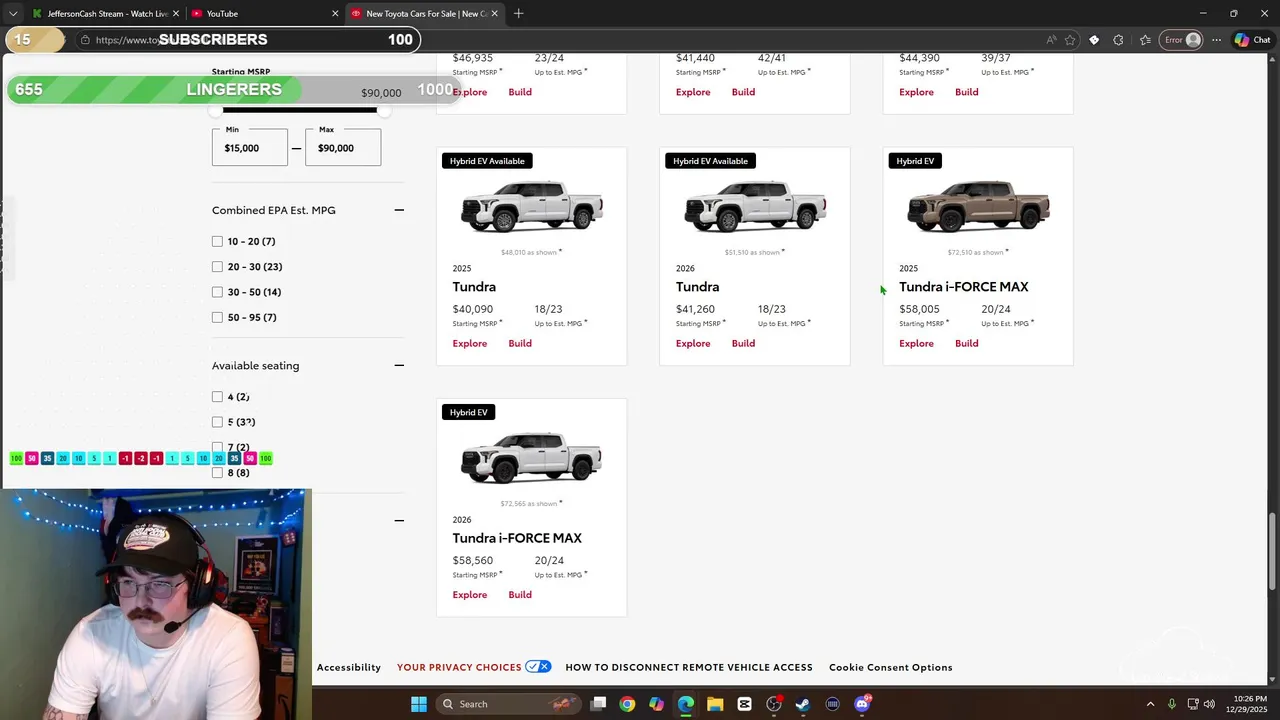Show hidden system tray icons

[x=1150, y=704]
